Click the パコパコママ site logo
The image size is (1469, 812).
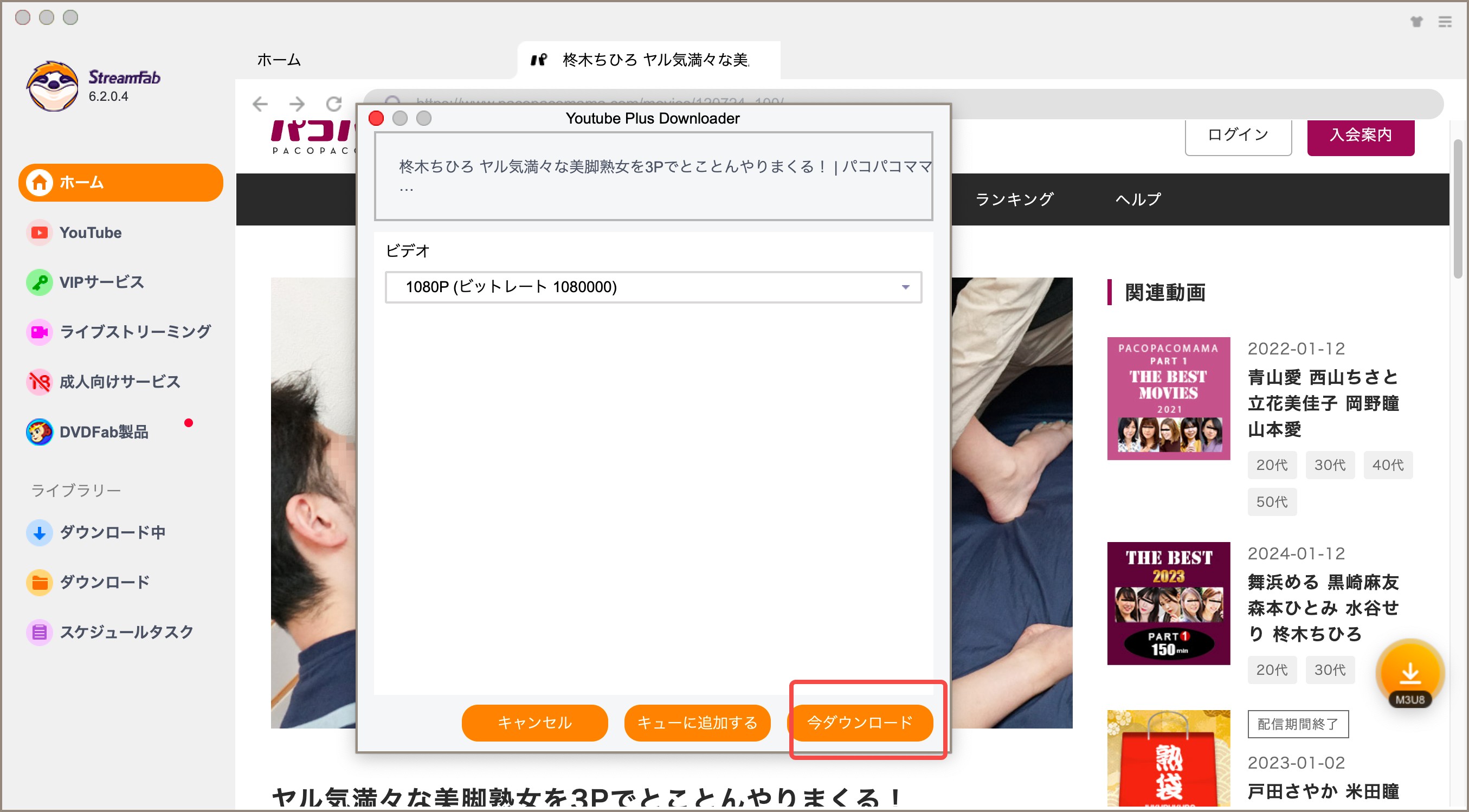pos(313,137)
